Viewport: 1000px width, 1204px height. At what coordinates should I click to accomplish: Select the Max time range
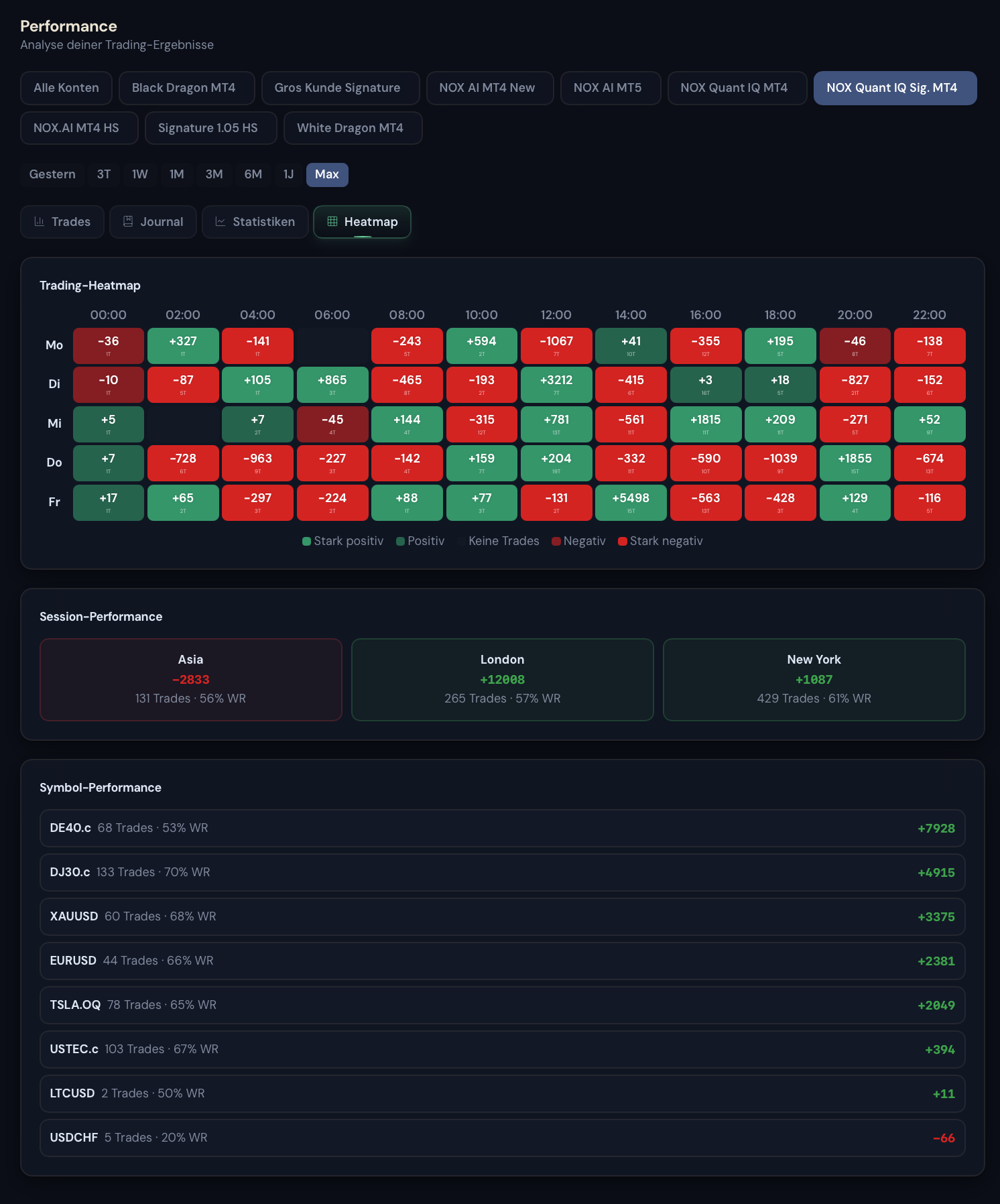click(x=327, y=174)
